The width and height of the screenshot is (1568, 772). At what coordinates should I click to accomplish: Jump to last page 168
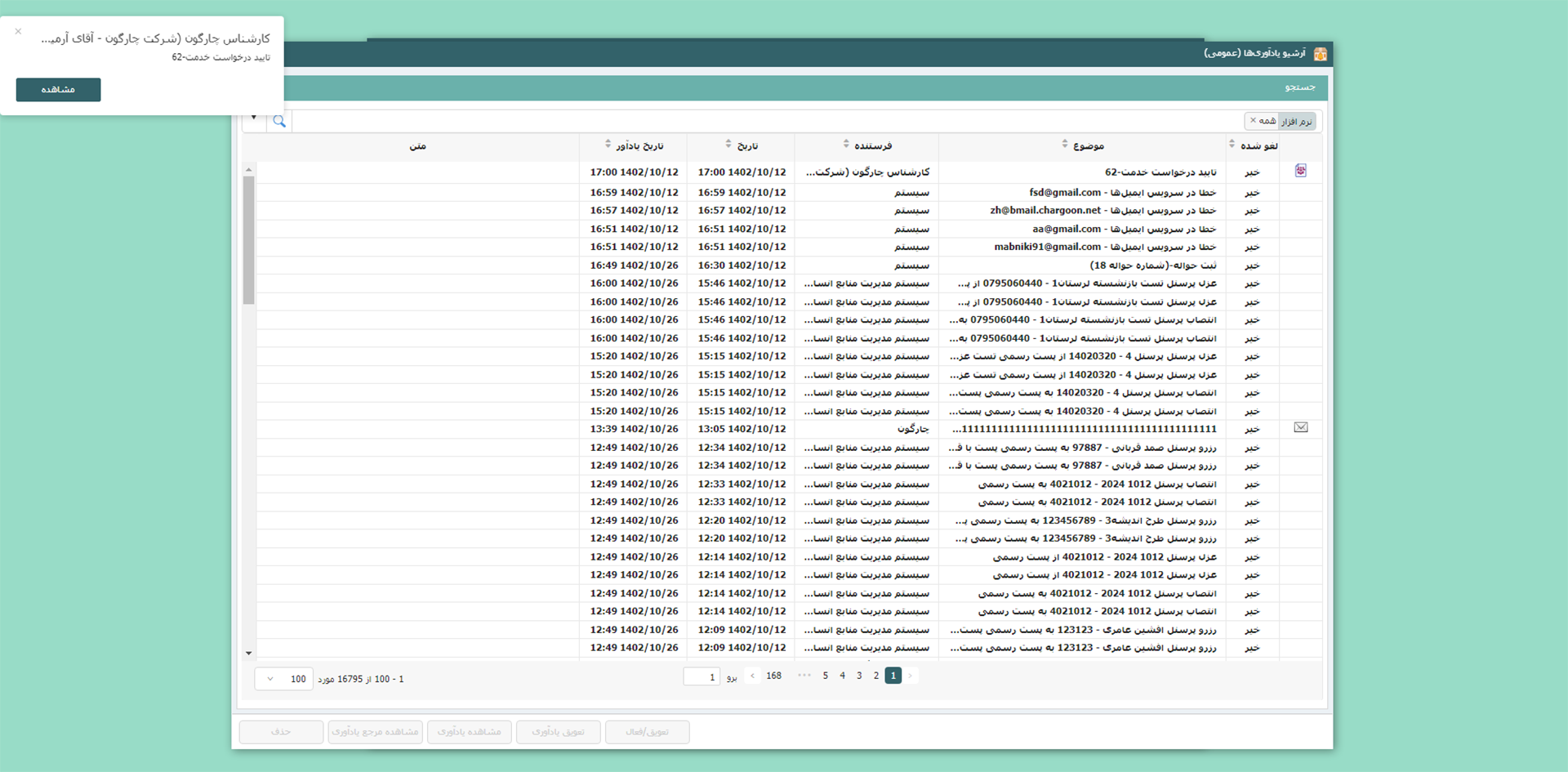pos(773,676)
